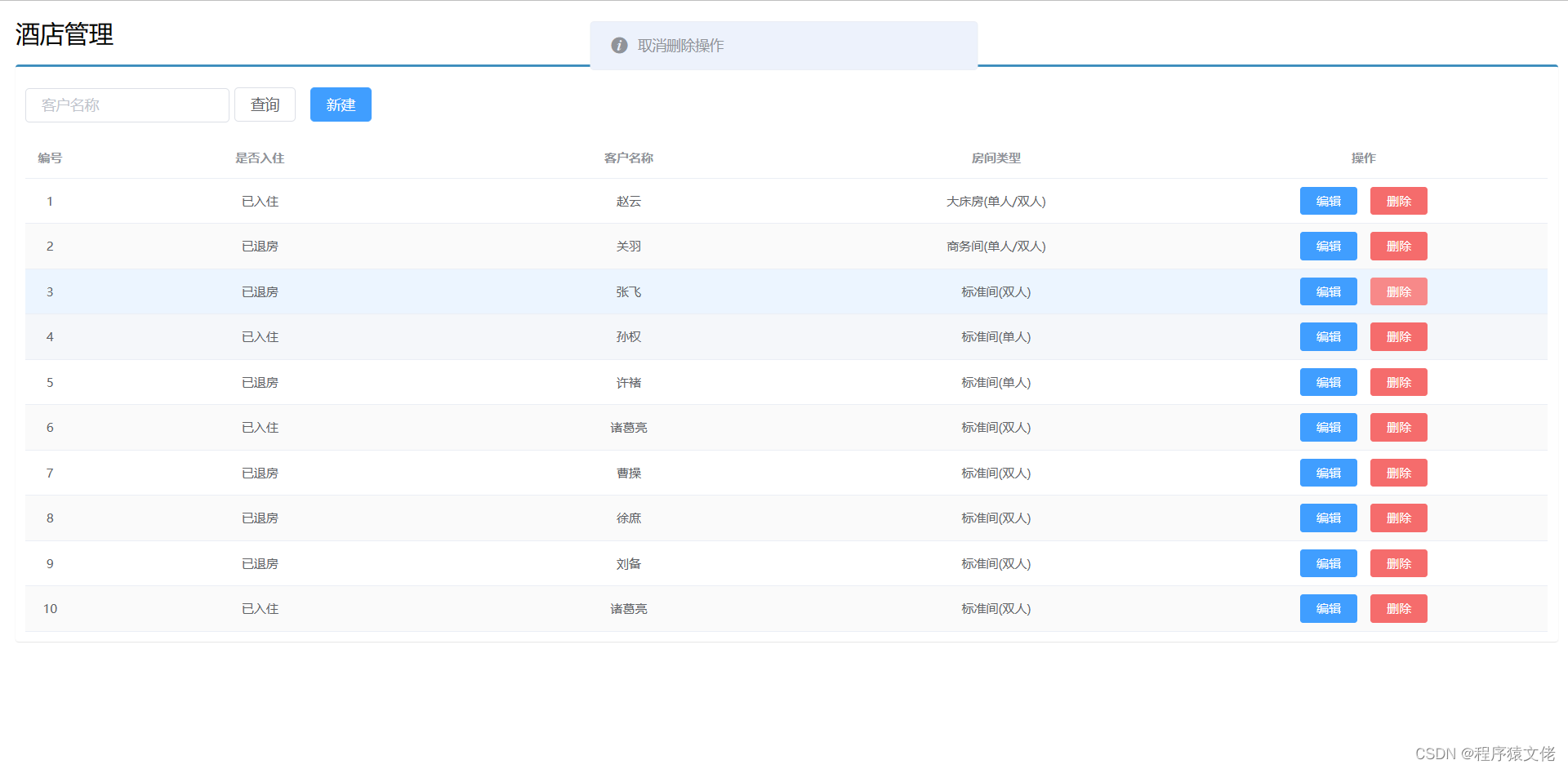1568x769 pixels.
Task: Click room type 大床房(单人/双人)
Action: pyautogui.click(x=996, y=202)
